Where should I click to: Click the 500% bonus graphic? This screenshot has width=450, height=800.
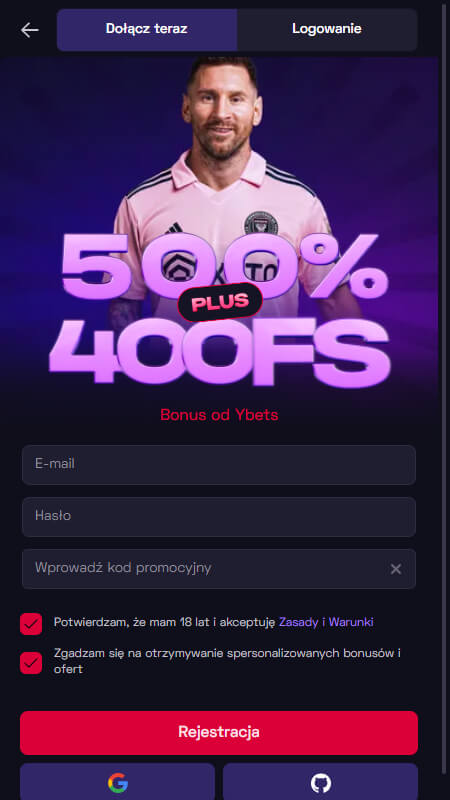(x=224, y=265)
